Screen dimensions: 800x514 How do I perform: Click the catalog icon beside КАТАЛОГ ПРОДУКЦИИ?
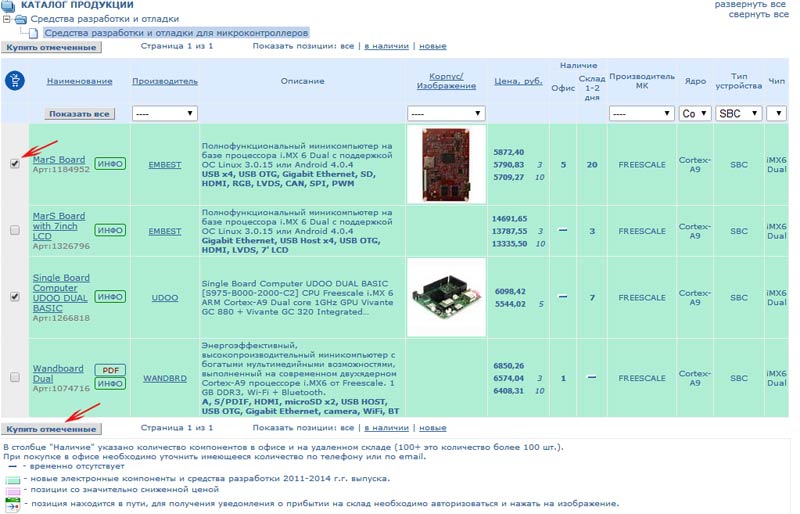(x=10, y=6)
